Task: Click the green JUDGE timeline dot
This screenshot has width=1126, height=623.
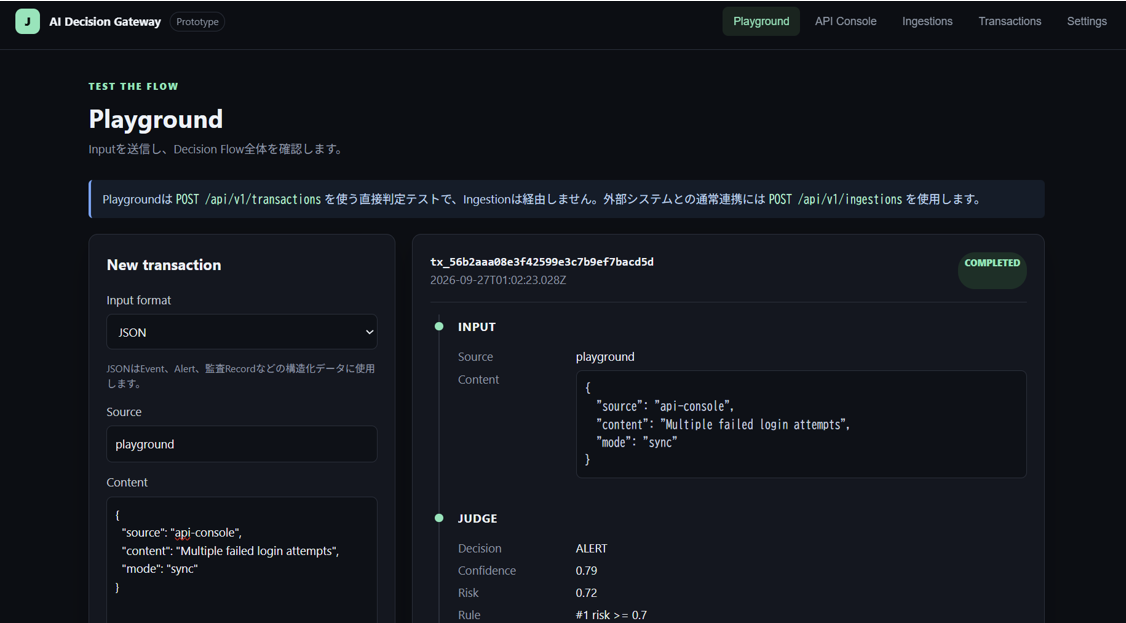Action: [439, 518]
